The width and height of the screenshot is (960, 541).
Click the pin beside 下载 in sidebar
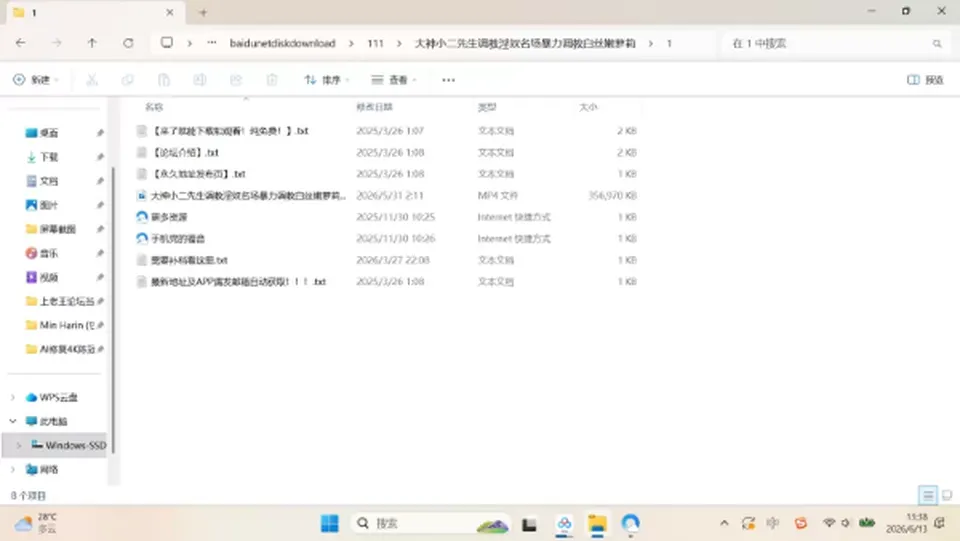pyautogui.click(x=100, y=157)
